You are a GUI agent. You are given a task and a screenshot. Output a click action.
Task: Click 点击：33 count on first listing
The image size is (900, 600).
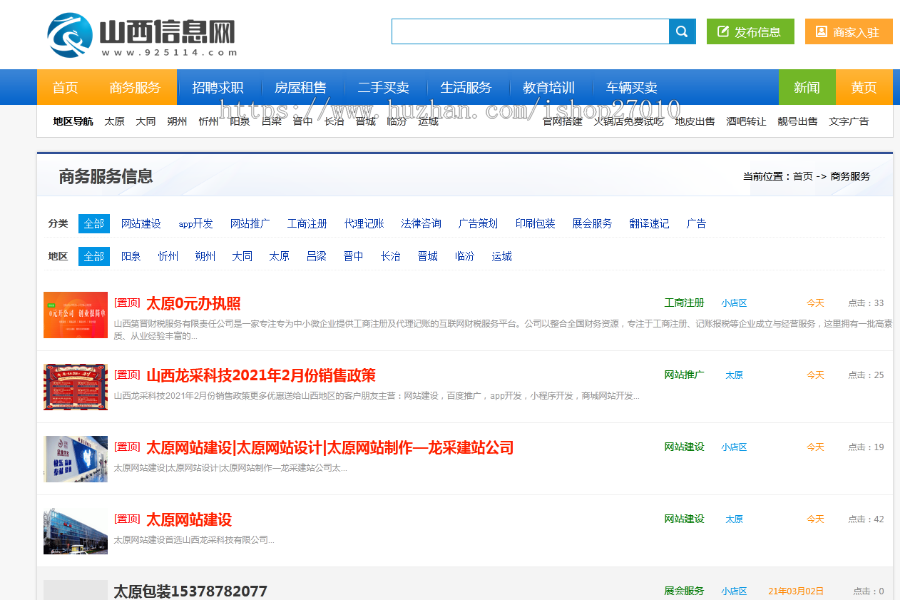866,303
